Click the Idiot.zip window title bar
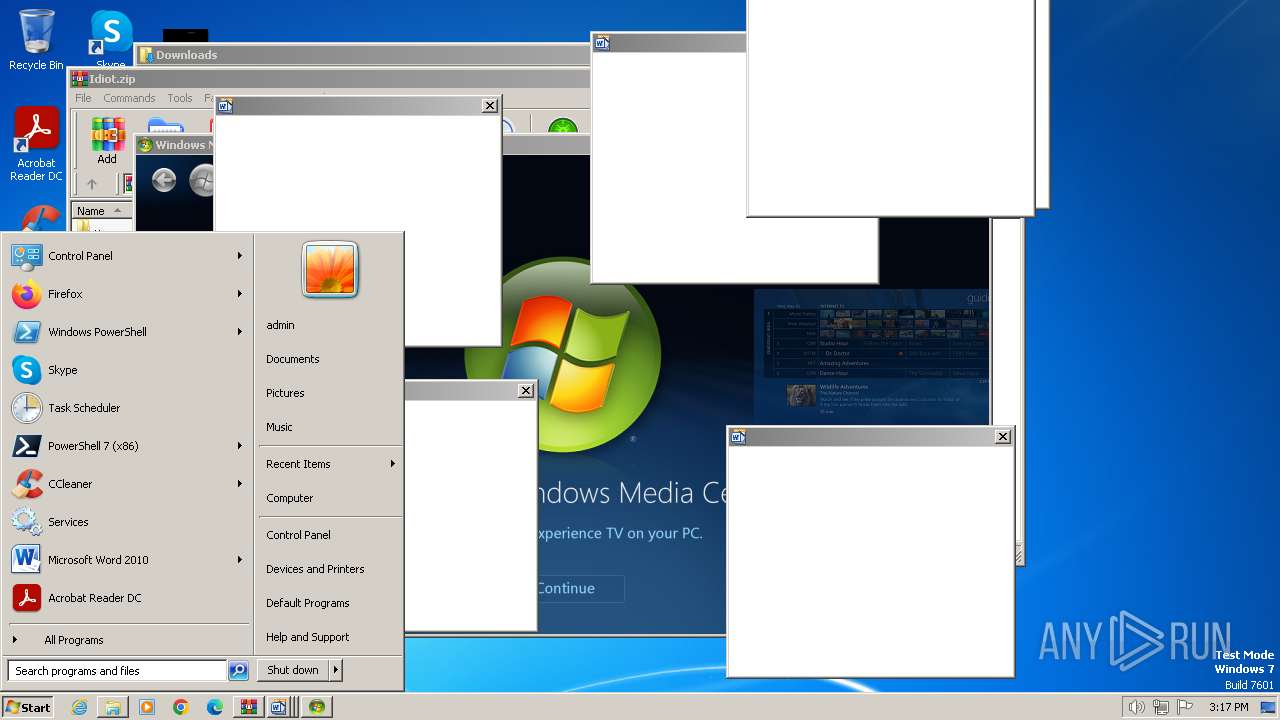The width and height of the screenshot is (1280, 720). tap(330, 79)
